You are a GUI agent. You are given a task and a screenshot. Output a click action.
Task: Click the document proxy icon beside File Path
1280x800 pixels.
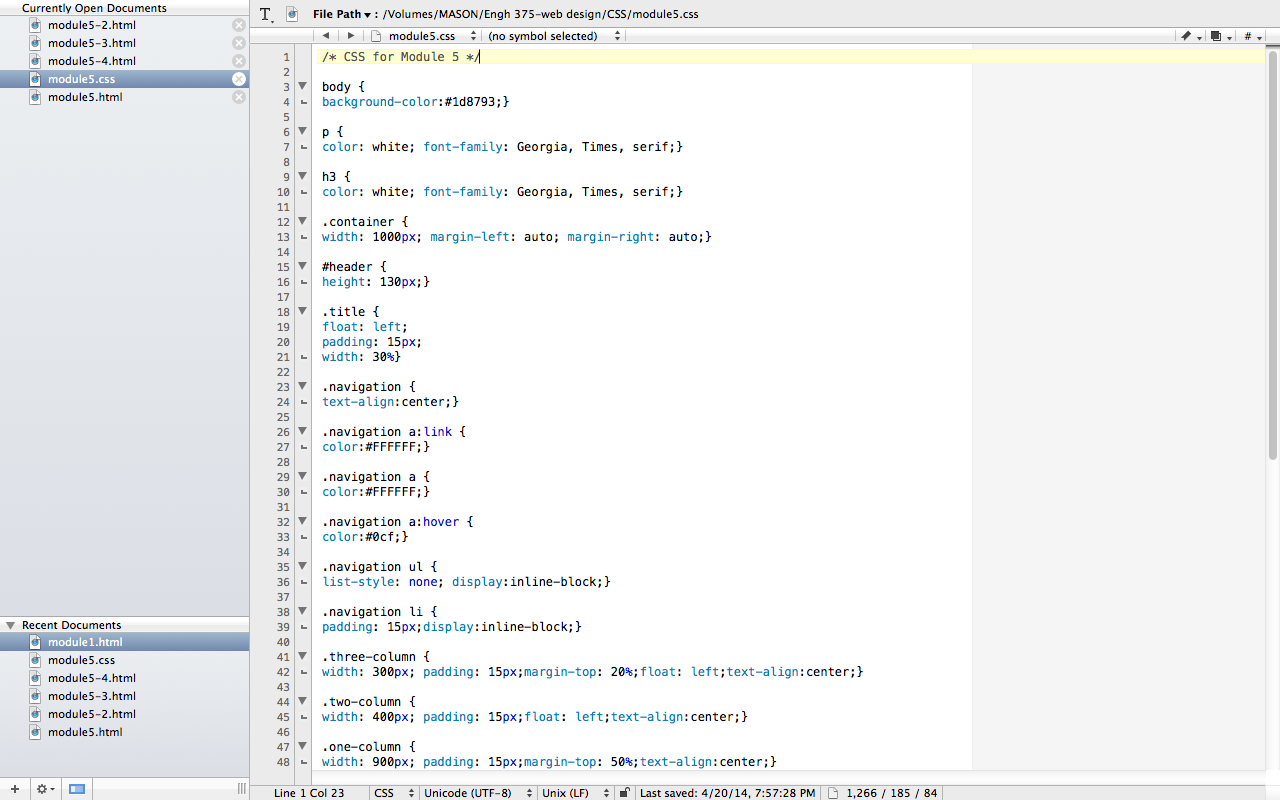click(x=292, y=14)
